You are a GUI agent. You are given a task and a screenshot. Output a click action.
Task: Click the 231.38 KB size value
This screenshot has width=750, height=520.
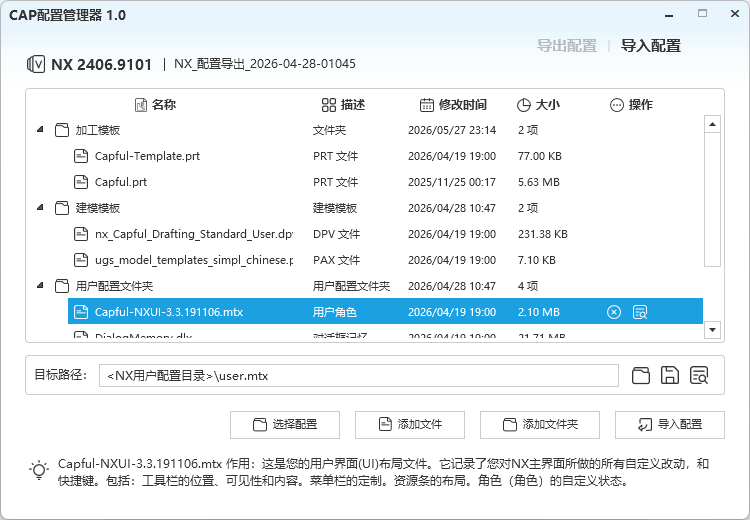coord(542,234)
